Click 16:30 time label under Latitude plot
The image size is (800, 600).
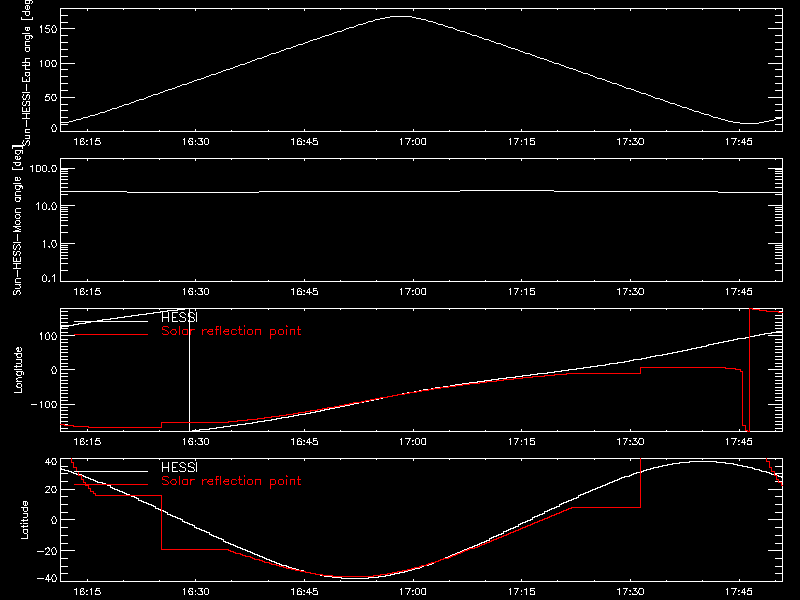[195, 592]
